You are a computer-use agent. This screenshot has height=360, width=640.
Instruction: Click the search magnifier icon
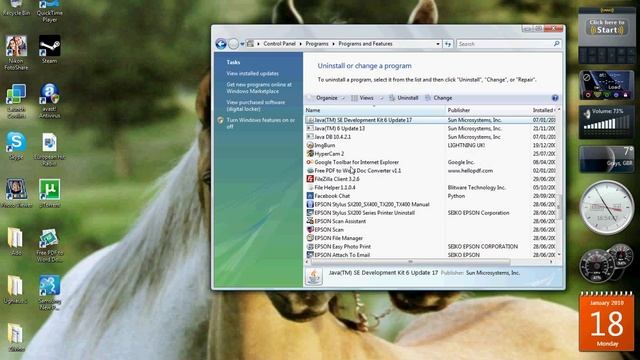(556, 44)
